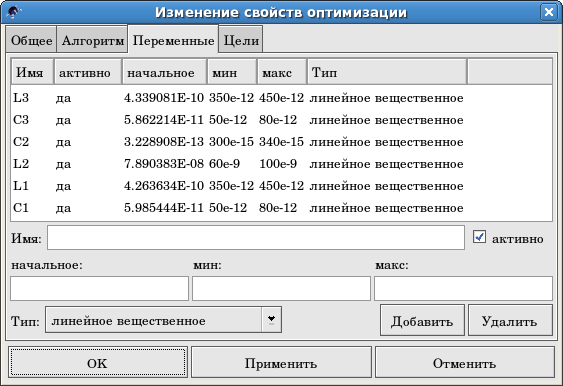Click the макс column header
The image size is (563, 386).
pyautogui.click(x=282, y=72)
